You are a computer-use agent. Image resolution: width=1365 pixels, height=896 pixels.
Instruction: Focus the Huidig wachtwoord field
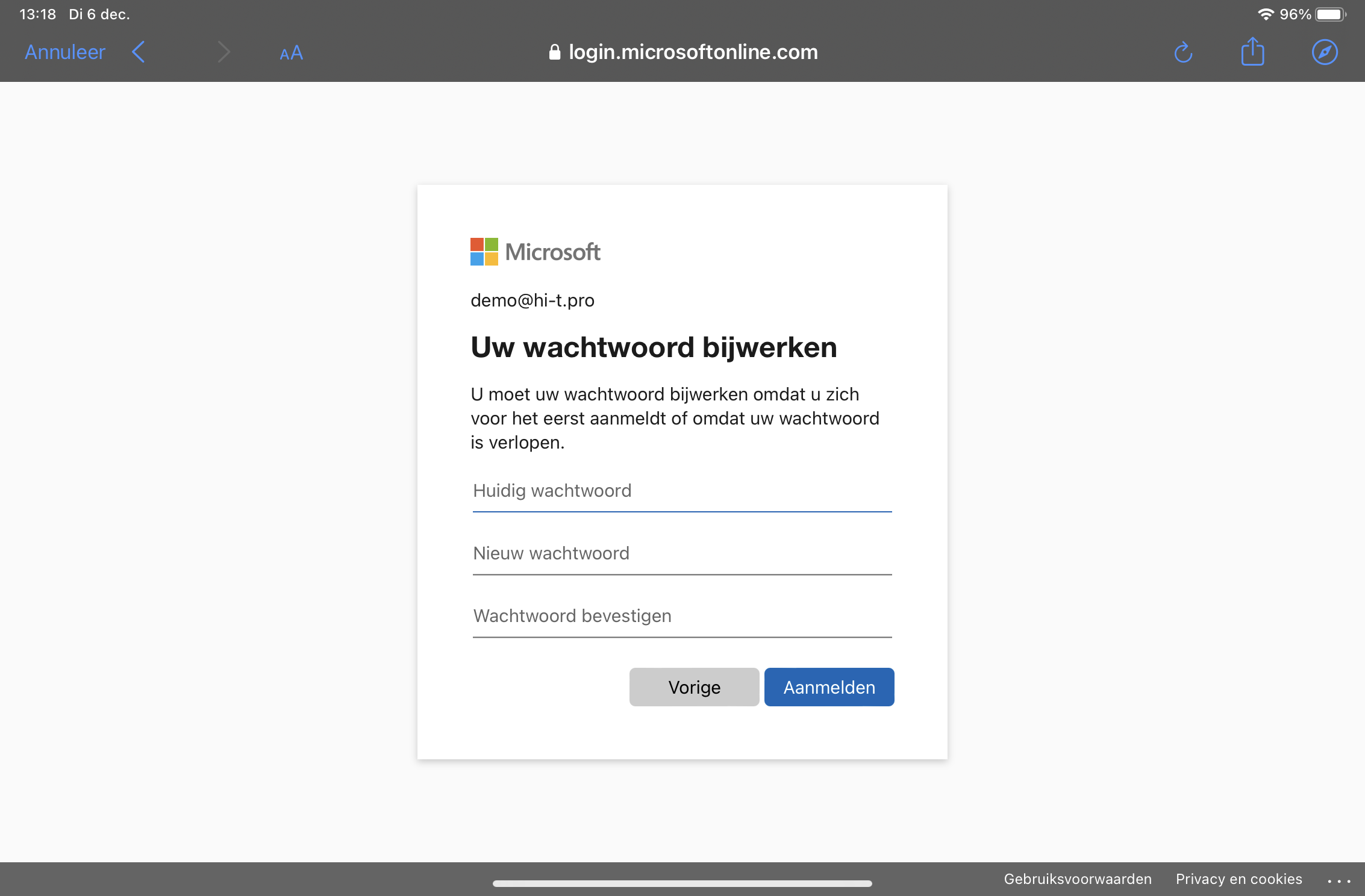(682, 491)
